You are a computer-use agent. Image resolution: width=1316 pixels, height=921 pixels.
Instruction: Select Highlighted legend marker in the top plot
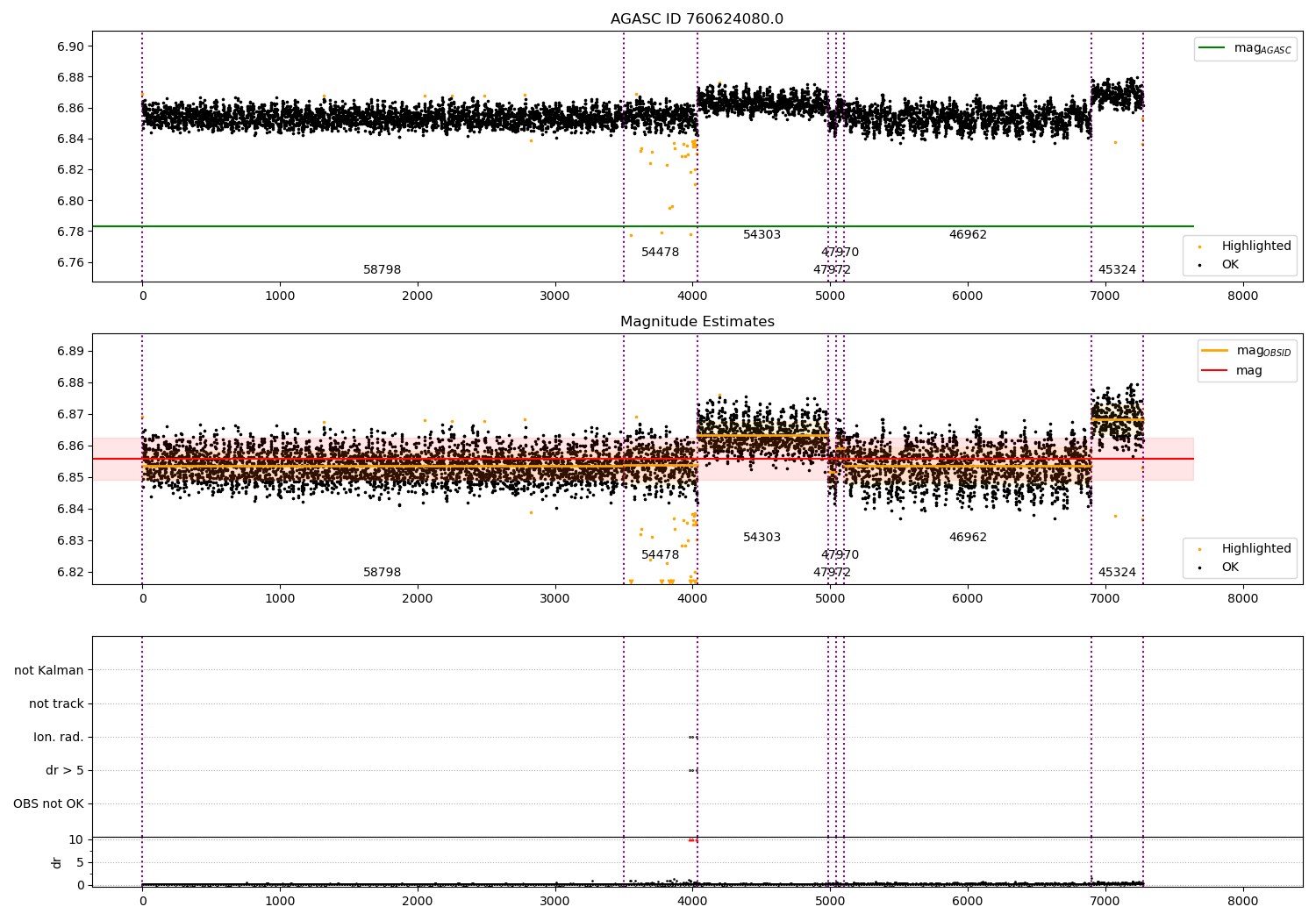click(1199, 246)
